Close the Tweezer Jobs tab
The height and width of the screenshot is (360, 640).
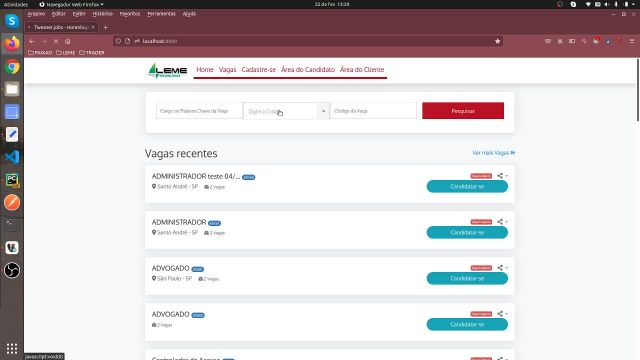[93, 27]
